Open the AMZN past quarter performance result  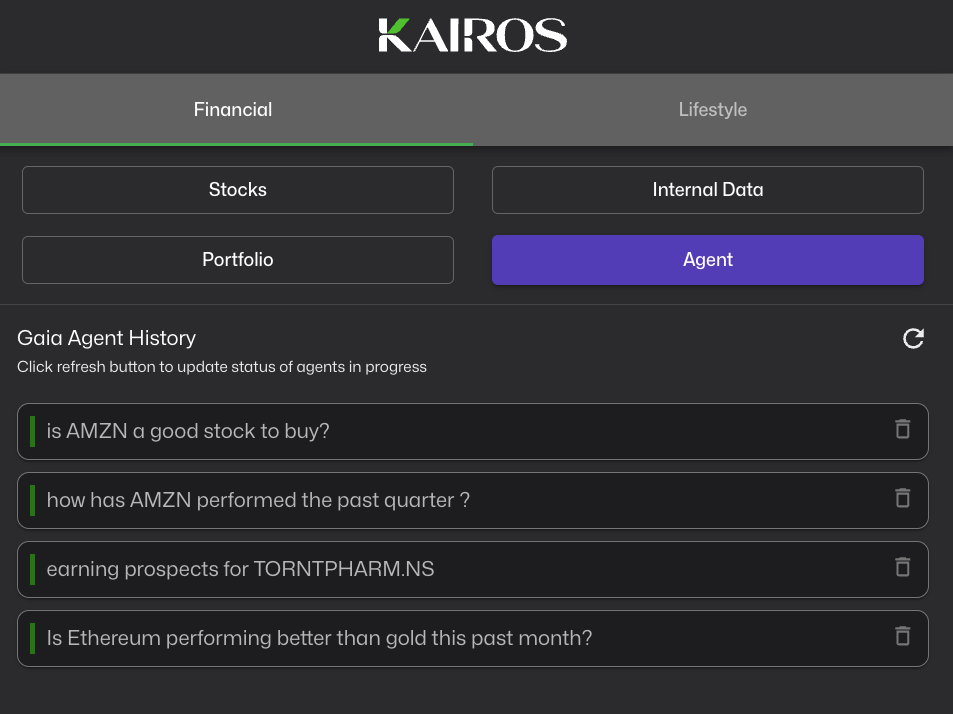258,500
